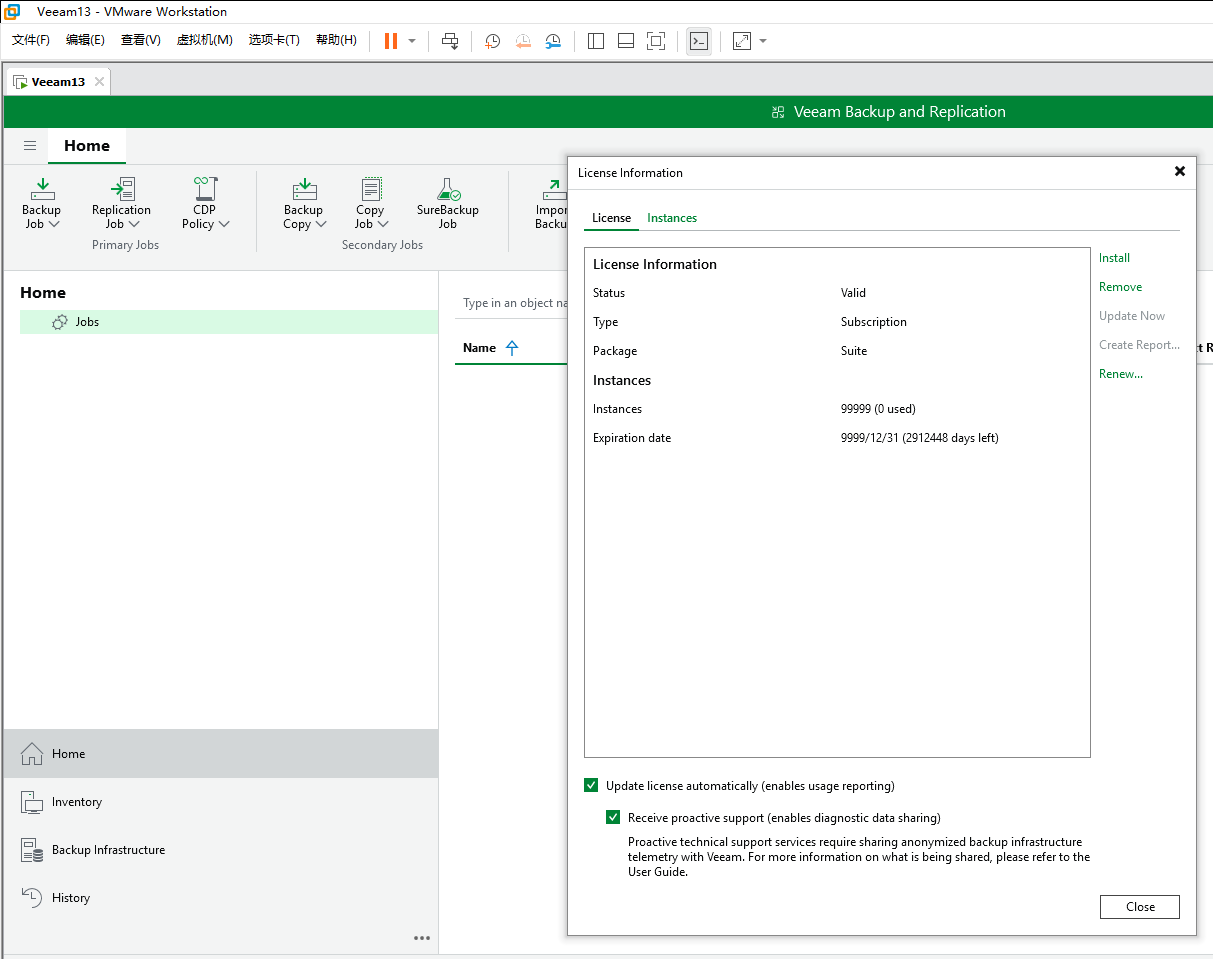Image resolution: width=1213 pixels, height=959 pixels.
Task: Open the History view in sidebar
Action: point(70,898)
